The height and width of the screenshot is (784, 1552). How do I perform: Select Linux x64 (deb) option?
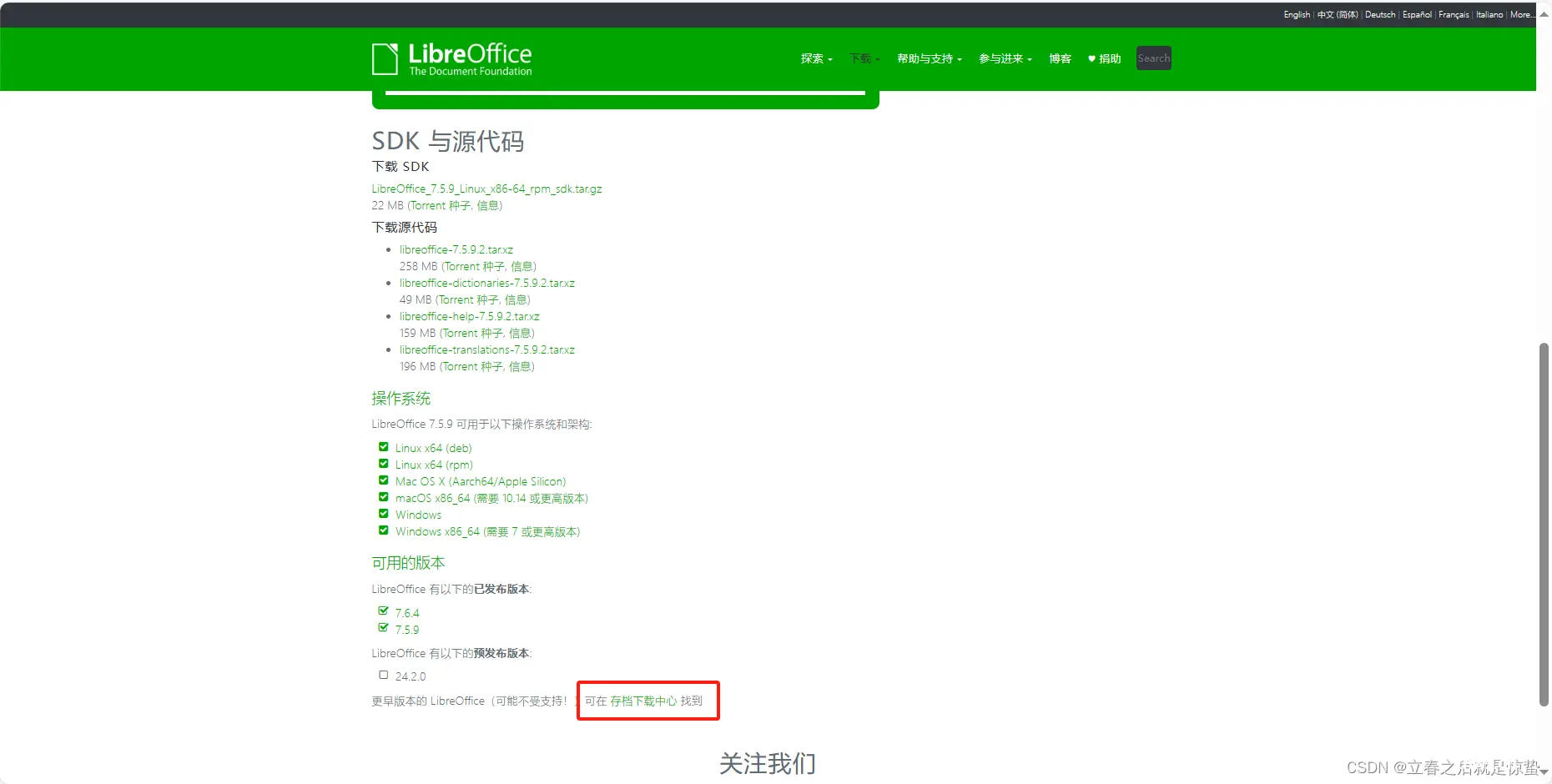tap(433, 448)
